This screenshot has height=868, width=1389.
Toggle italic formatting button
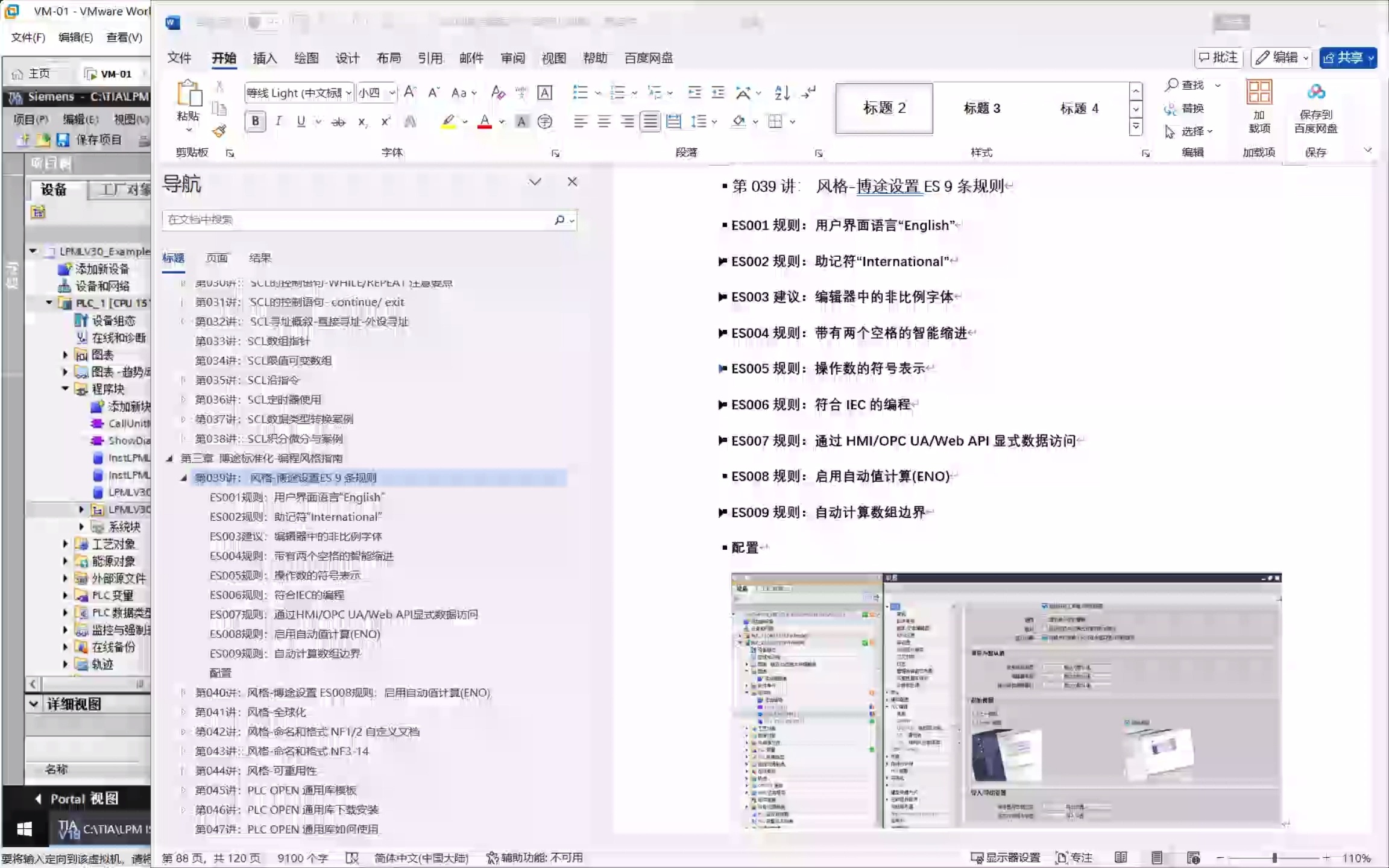[279, 121]
